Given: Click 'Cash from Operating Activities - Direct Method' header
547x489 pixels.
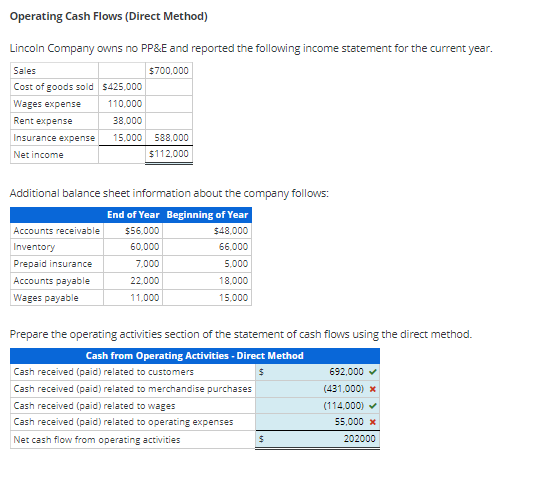Looking at the screenshot, I should click(195, 356).
